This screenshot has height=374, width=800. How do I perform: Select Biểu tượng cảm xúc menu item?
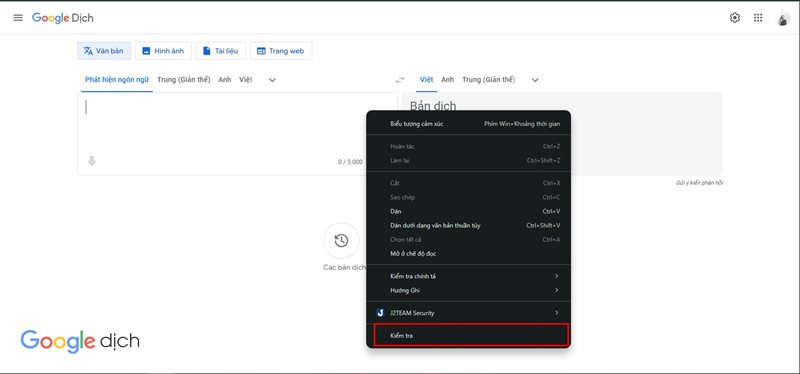[468, 124]
